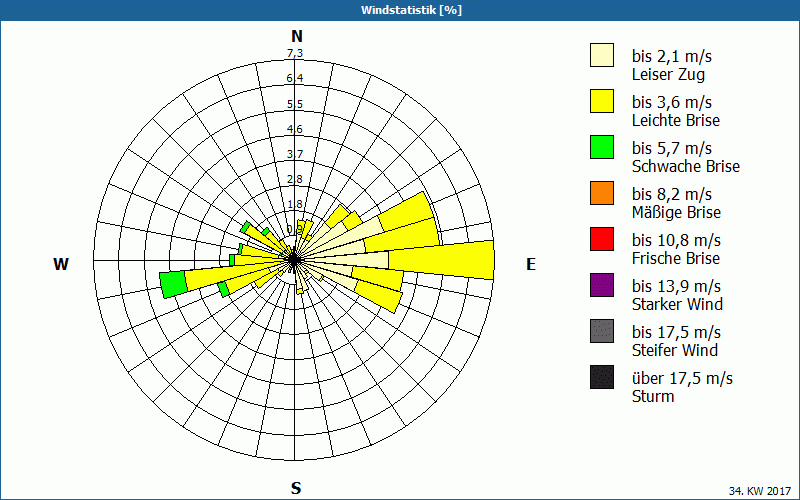This screenshot has width=800, height=500.
Task: Click the '7,3' ring scale value
Action: (x=295, y=53)
